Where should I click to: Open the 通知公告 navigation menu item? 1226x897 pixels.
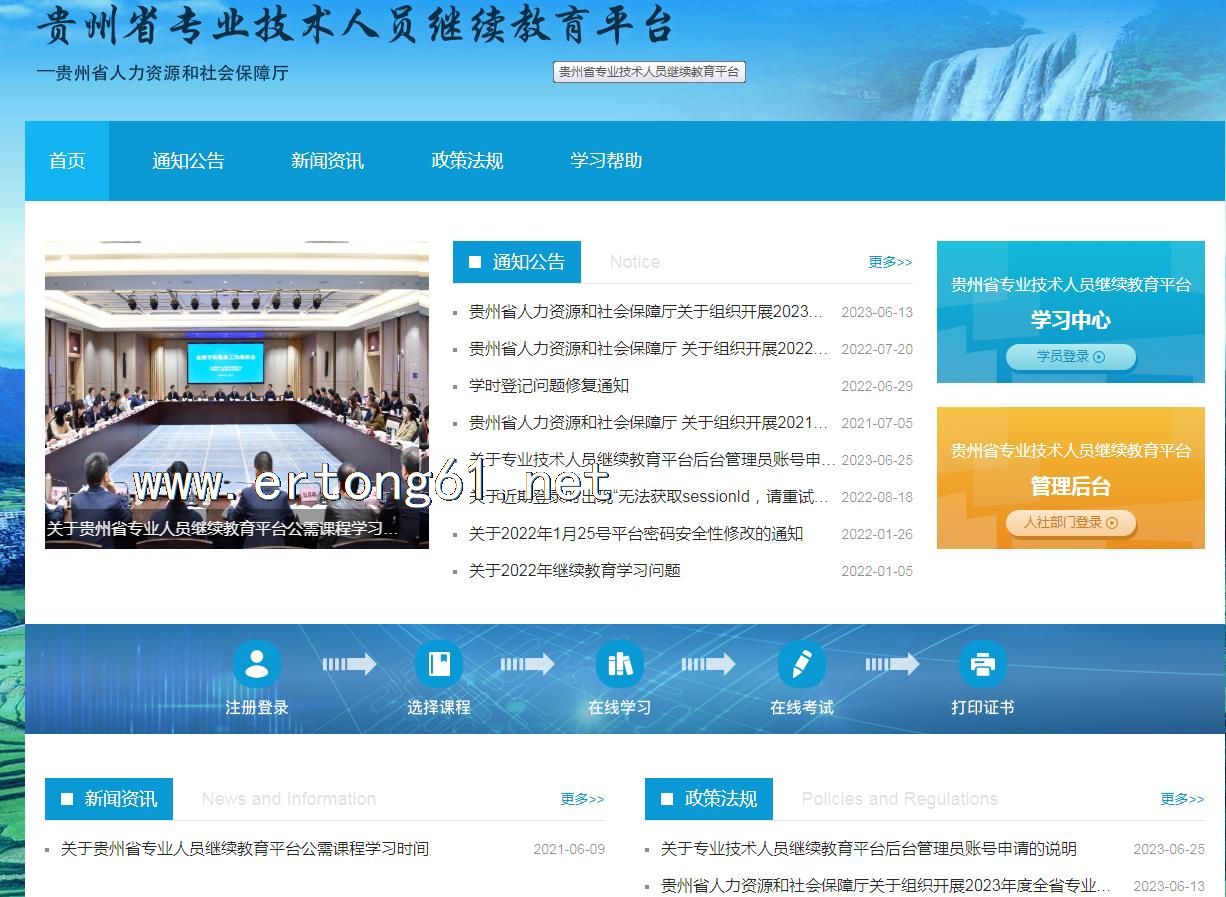(188, 161)
